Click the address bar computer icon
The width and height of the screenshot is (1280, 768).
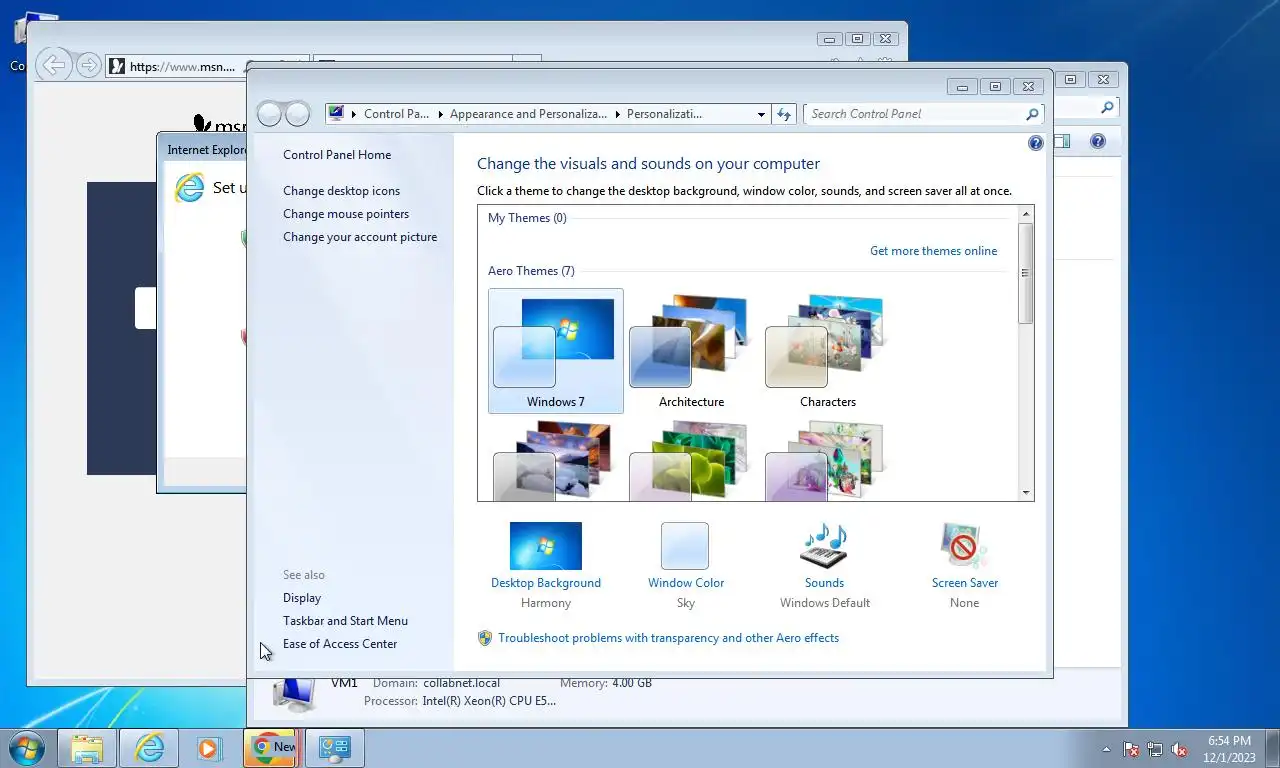pos(336,114)
